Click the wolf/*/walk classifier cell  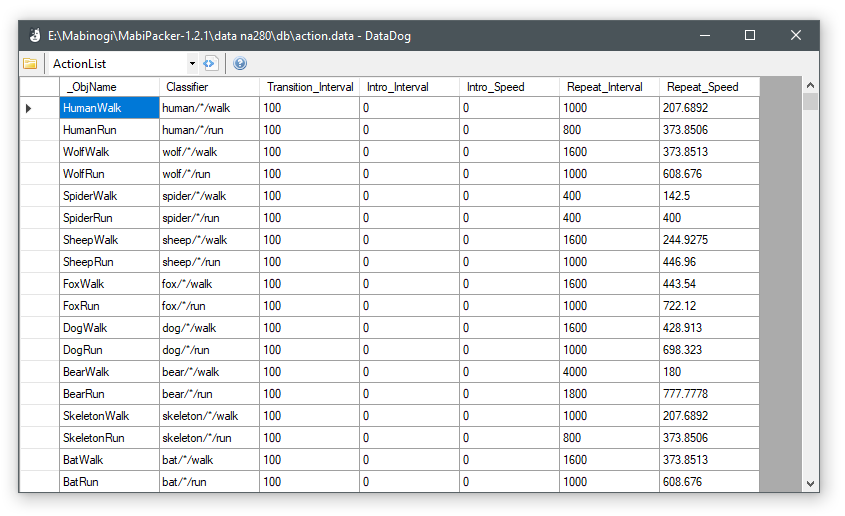point(210,152)
